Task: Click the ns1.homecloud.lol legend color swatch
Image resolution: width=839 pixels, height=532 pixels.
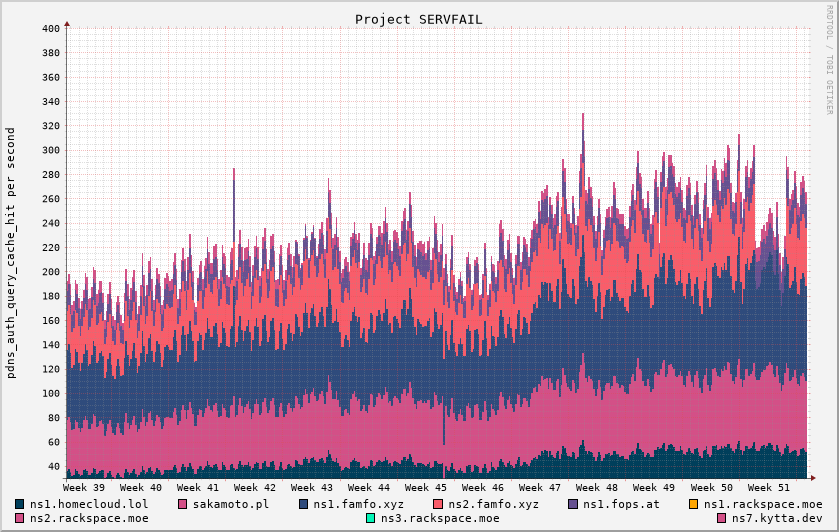Action: (20, 504)
